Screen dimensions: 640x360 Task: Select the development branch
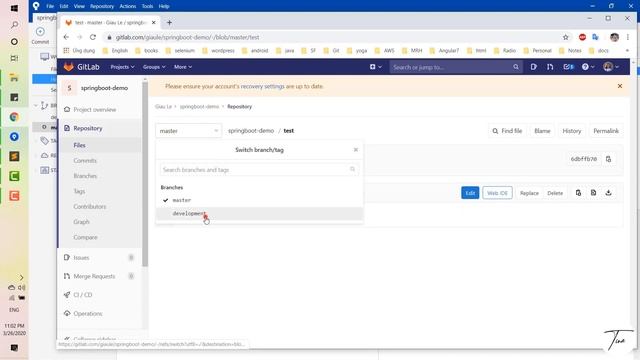tap(260, 213)
